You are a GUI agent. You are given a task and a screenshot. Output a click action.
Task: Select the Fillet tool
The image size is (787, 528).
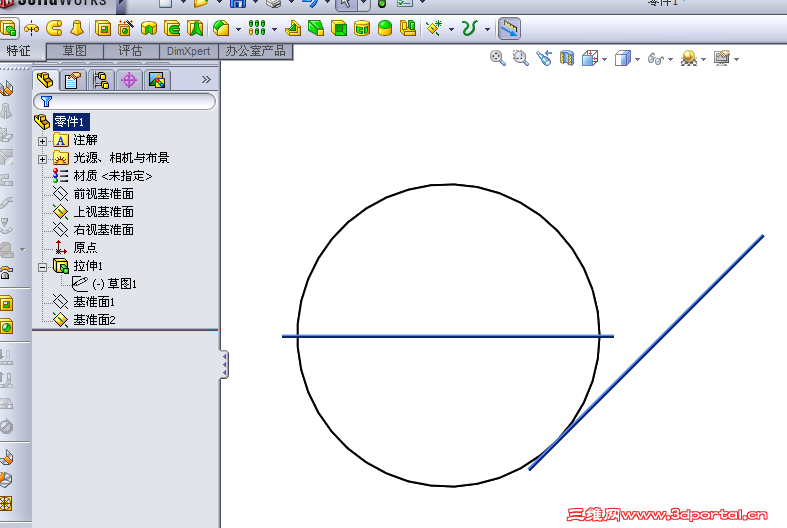point(221,28)
